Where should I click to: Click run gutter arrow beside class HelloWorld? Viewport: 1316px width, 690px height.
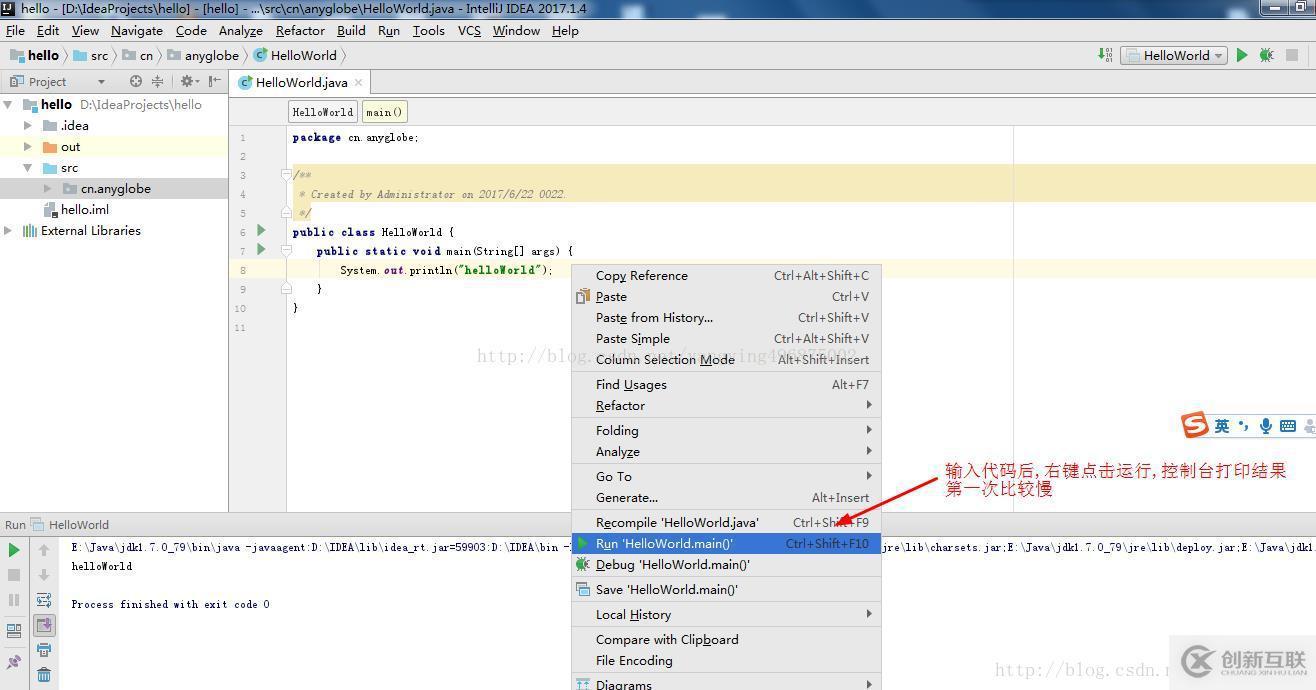pos(262,231)
